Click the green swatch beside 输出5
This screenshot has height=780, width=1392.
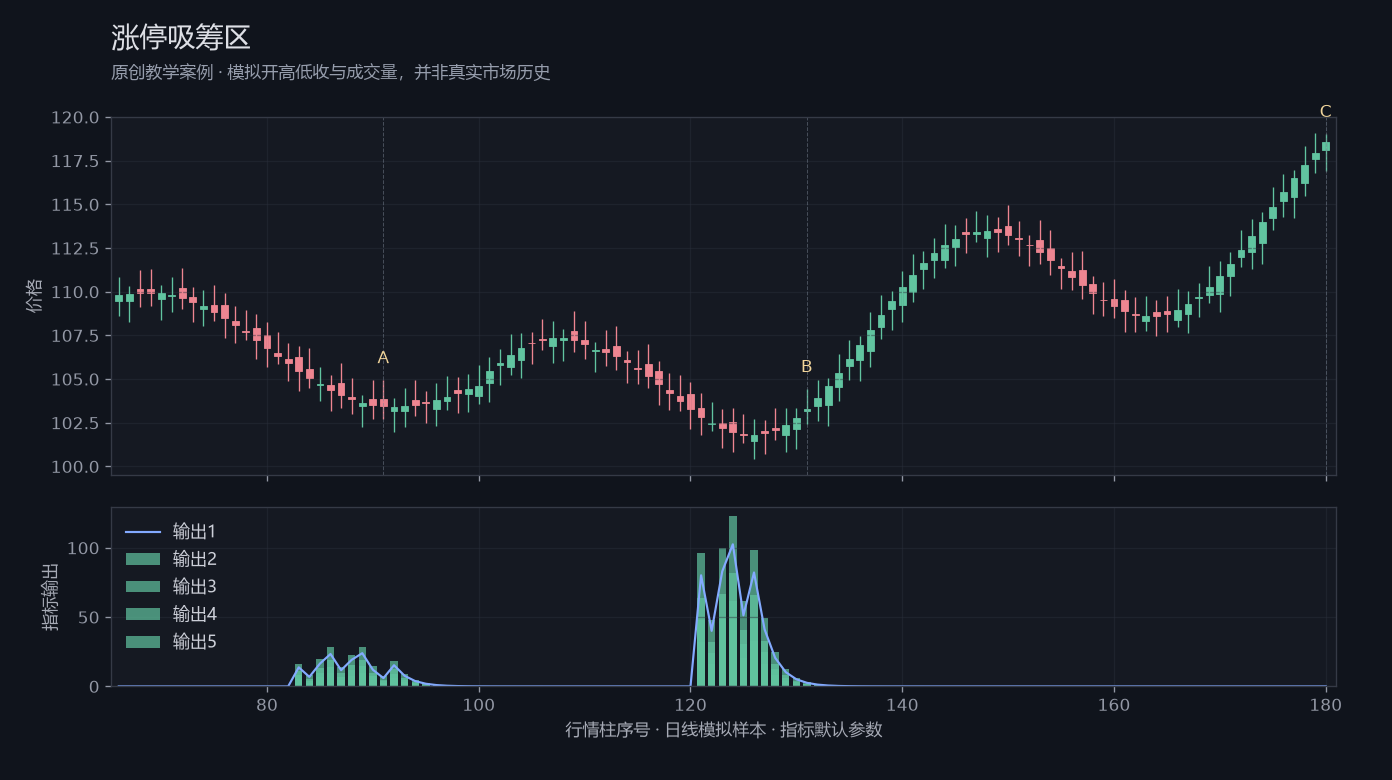[143, 642]
